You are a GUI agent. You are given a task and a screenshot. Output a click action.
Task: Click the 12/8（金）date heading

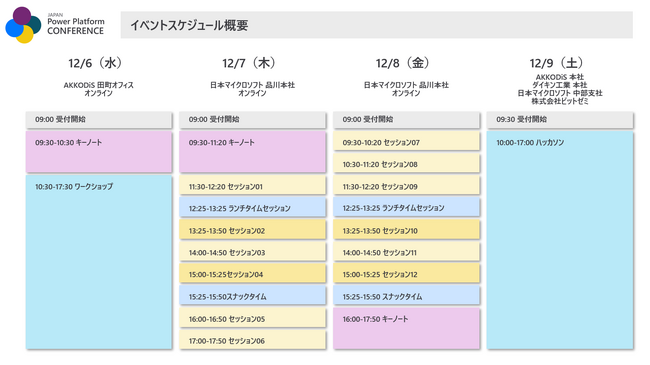[403, 63]
